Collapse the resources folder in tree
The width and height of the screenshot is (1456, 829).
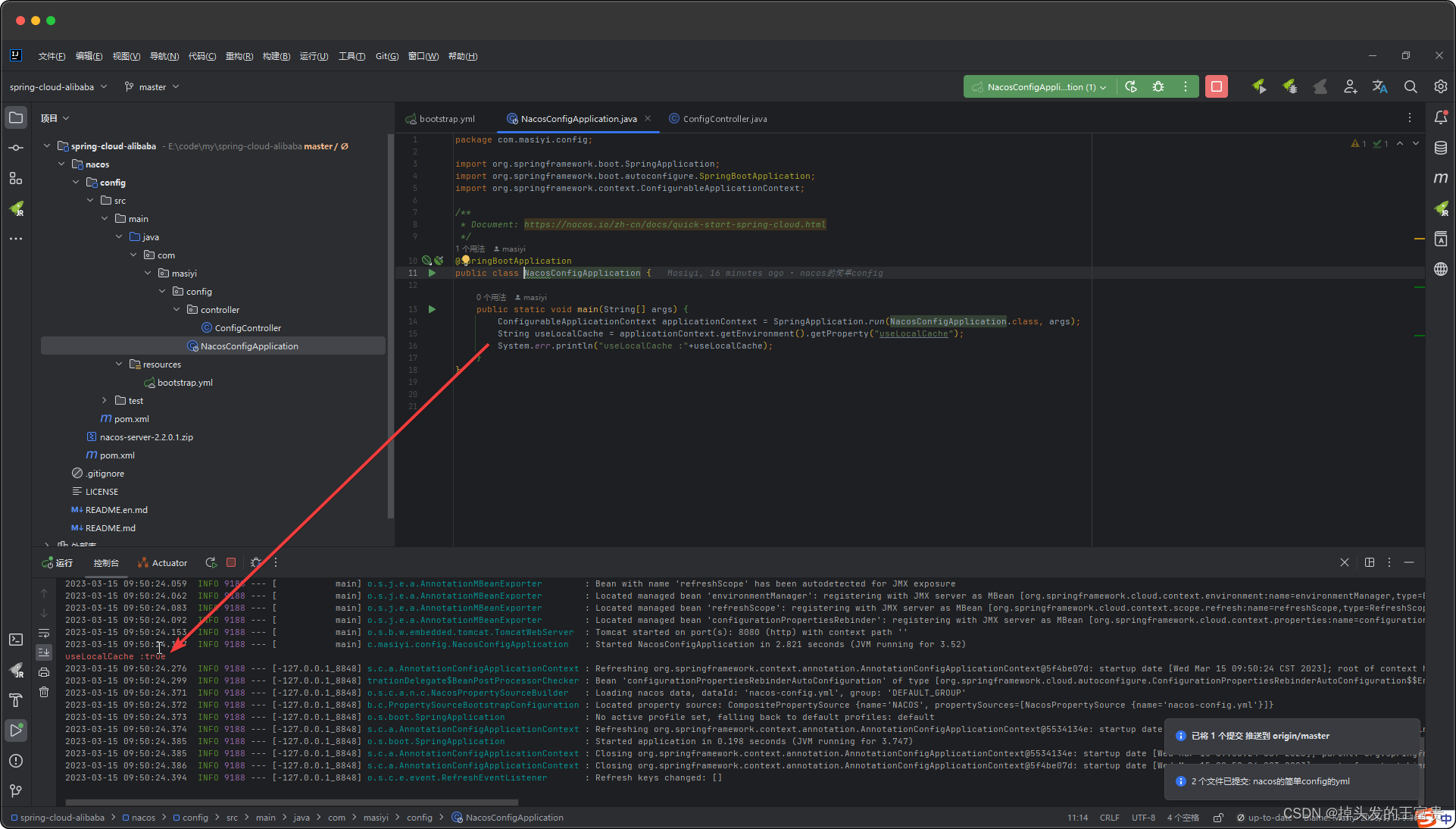119,364
